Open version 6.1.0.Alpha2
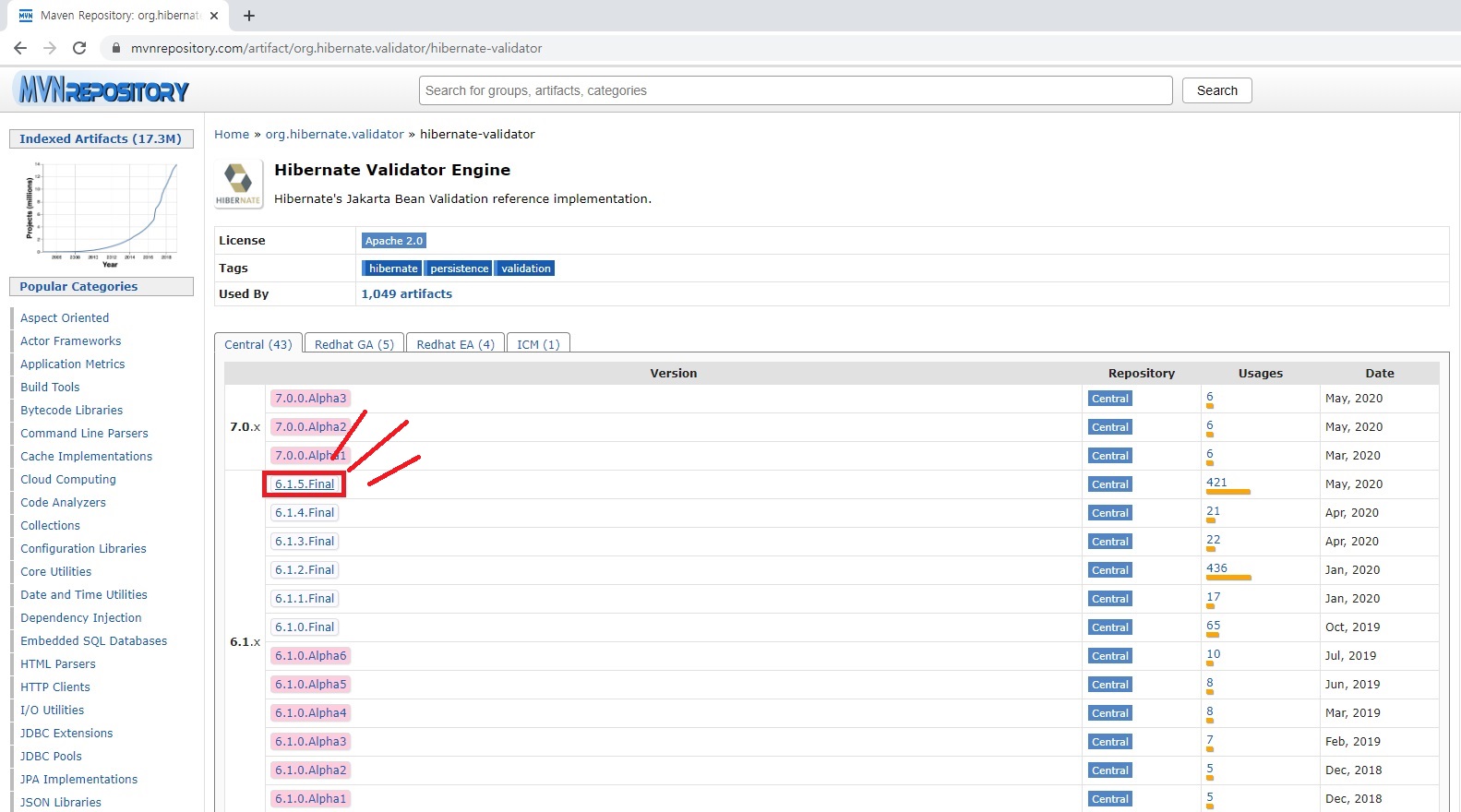Viewport: 1461px width, 812px height. (310, 770)
